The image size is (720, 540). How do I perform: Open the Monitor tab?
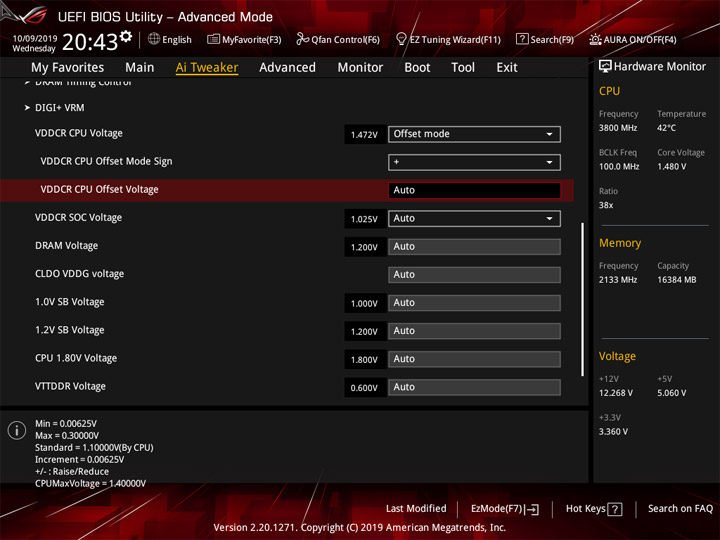point(360,68)
